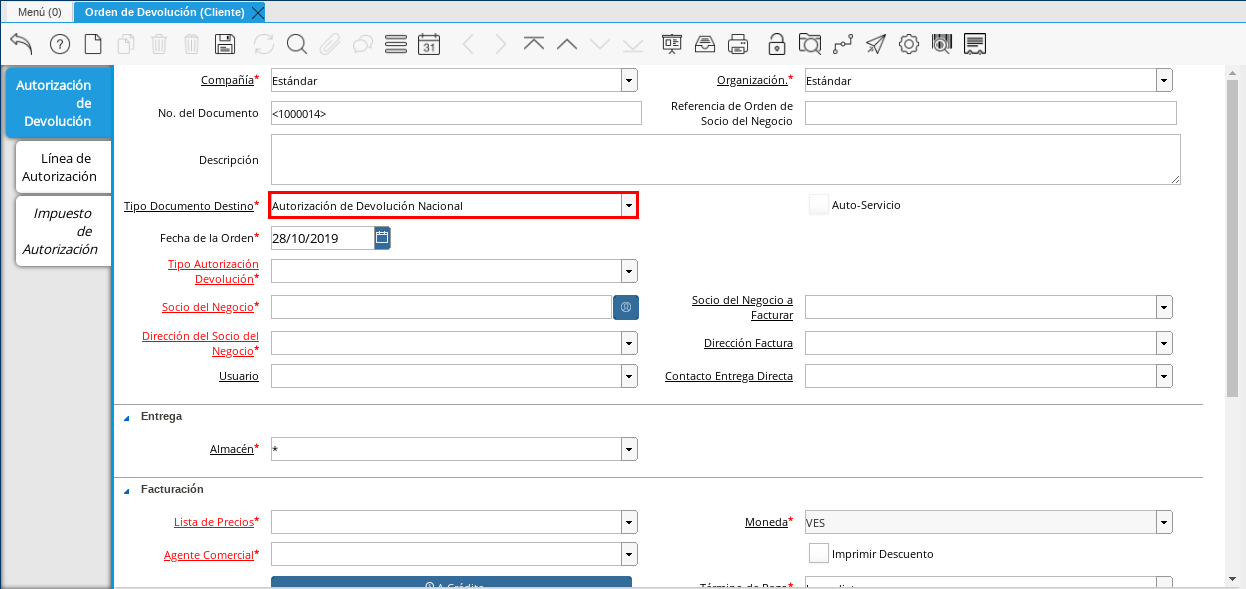1246x589 pixels.
Task: Click the undo changes arrow icon
Action: click(x=21, y=44)
